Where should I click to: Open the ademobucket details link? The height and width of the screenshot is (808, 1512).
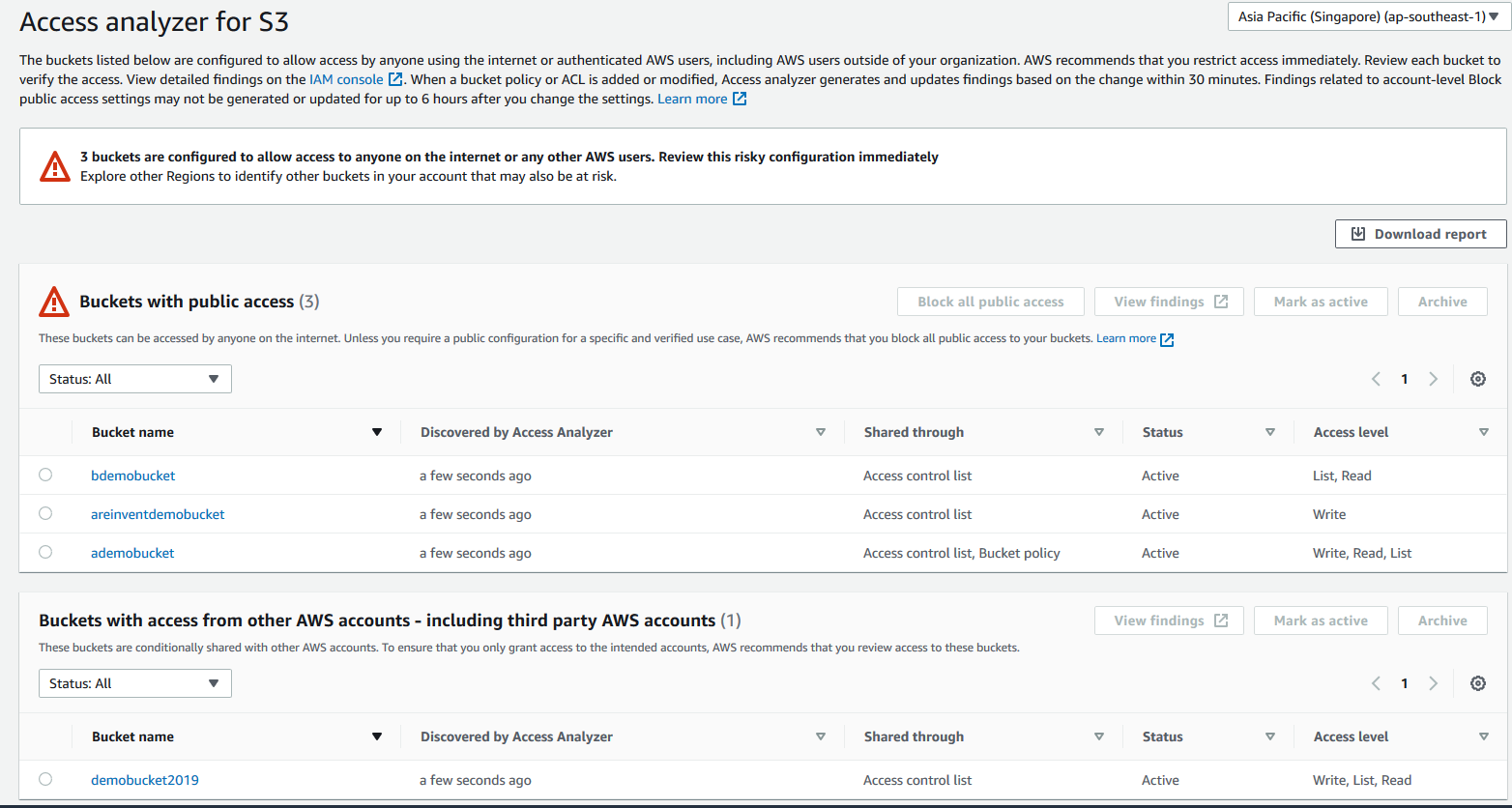tap(132, 552)
